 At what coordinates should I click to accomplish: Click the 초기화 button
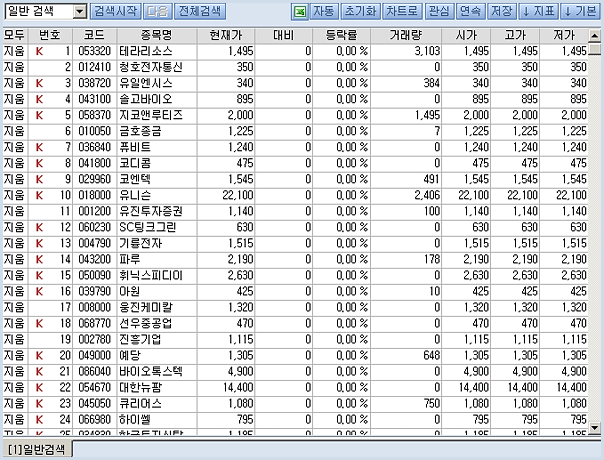361,12
